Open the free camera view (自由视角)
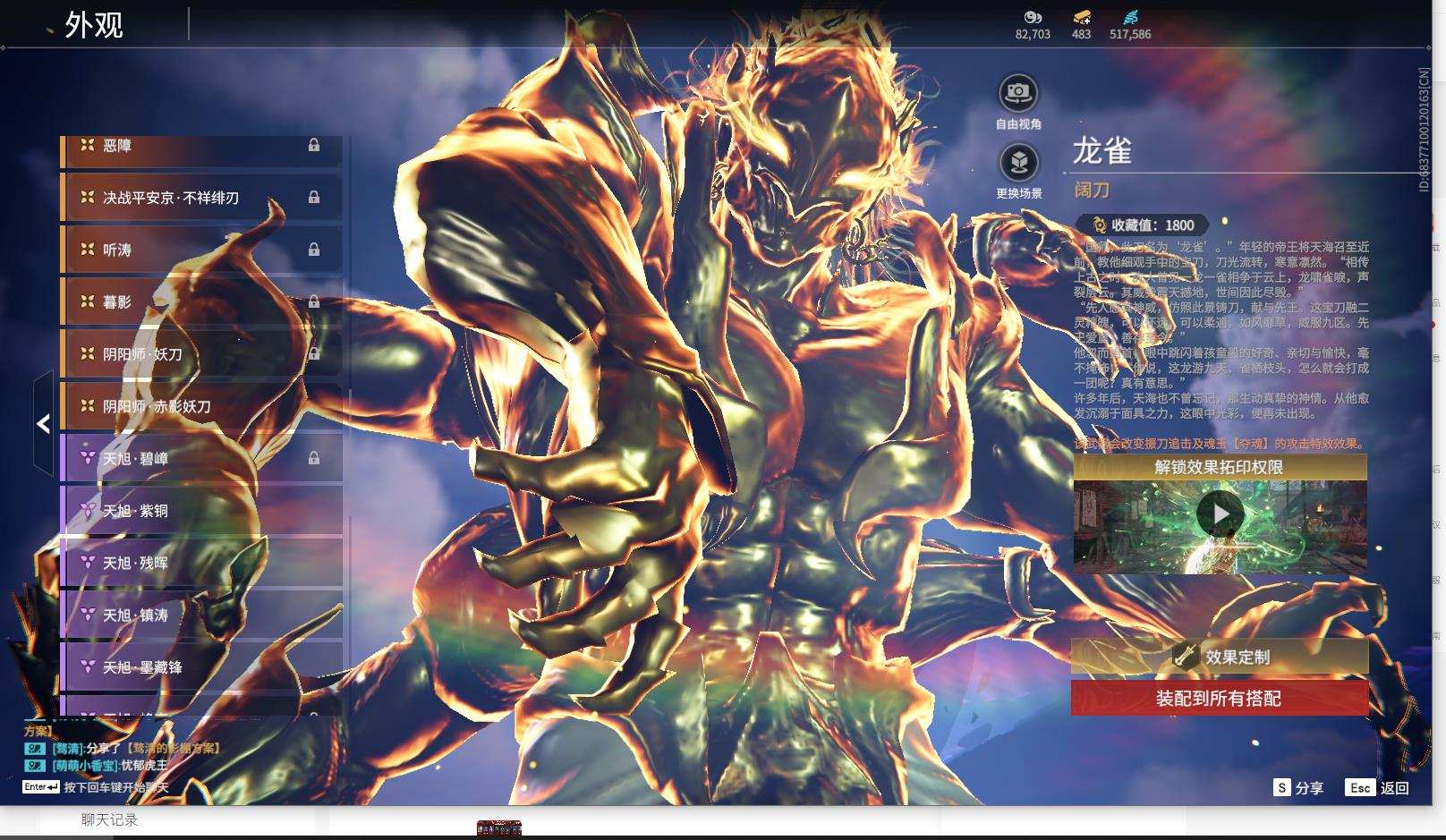The image size is (1446, 840). tap(1018, 92)
